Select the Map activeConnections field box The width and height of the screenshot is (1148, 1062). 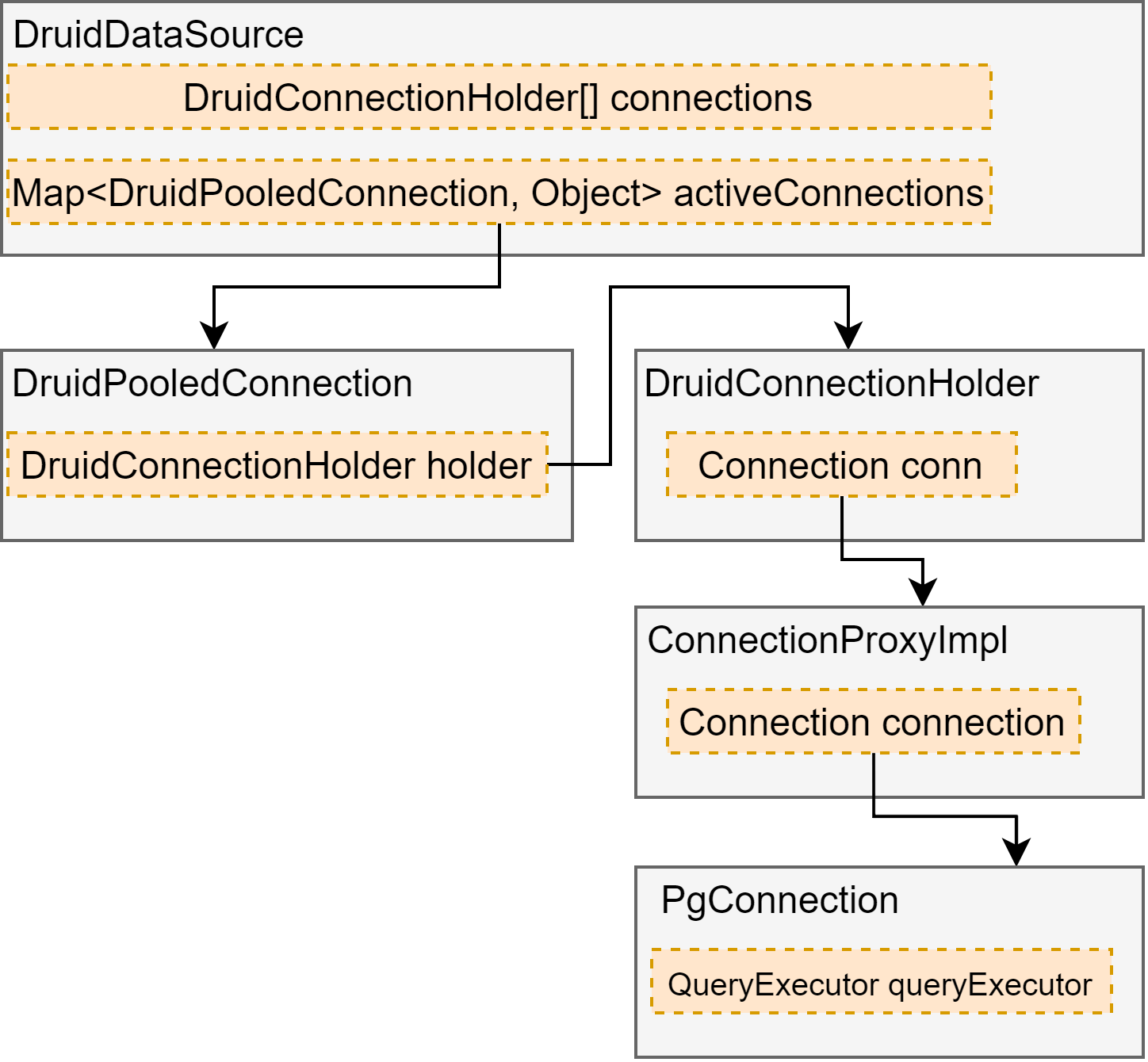coord(499,192)
